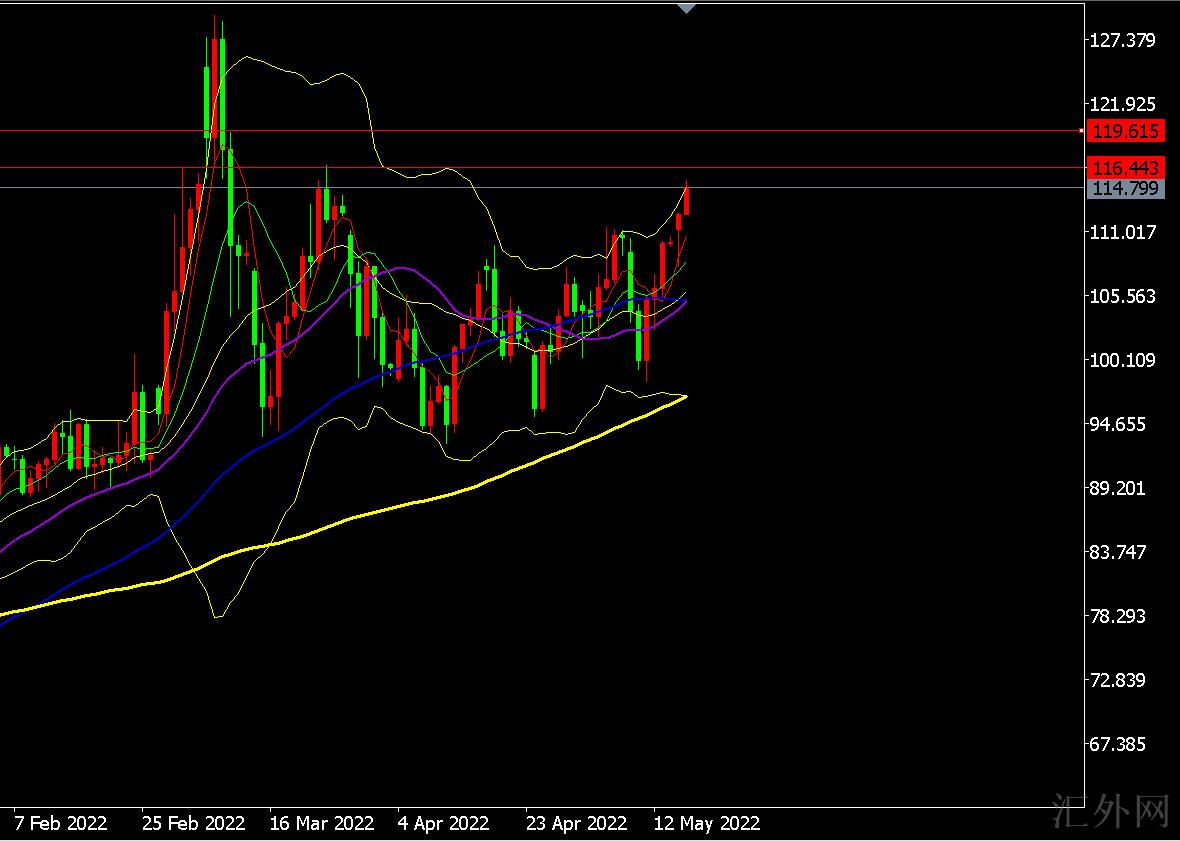
Task: Click the chart shift triangle marker at top
Action: coord(685,8)
